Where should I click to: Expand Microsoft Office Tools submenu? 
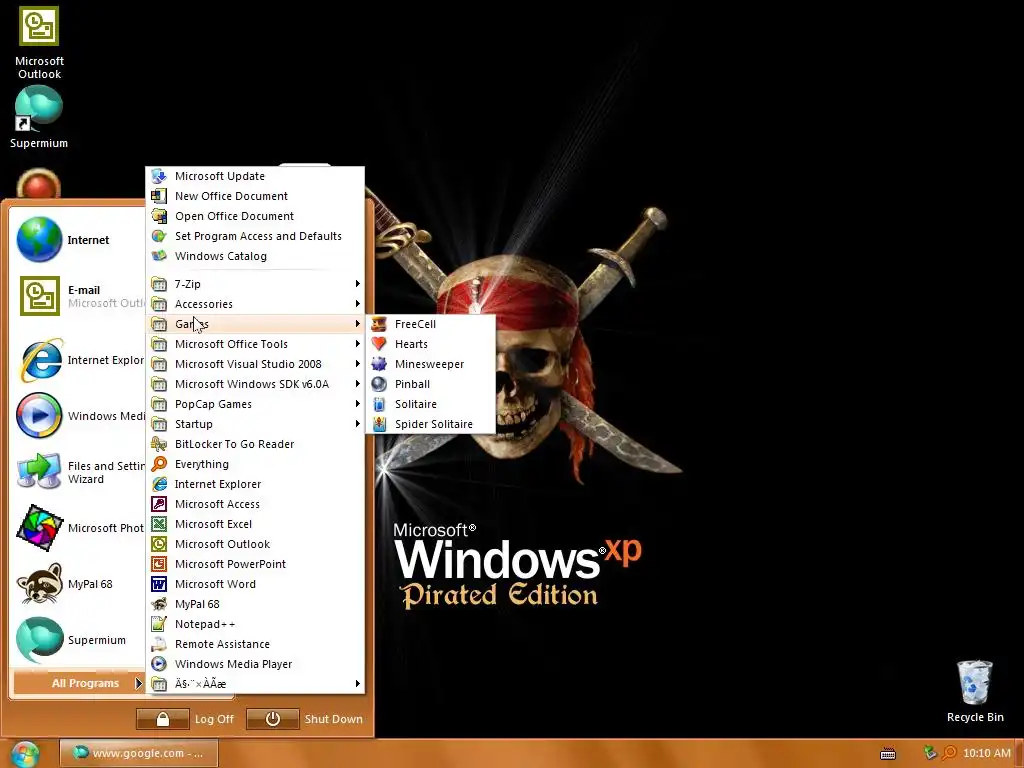pos(255,344)
